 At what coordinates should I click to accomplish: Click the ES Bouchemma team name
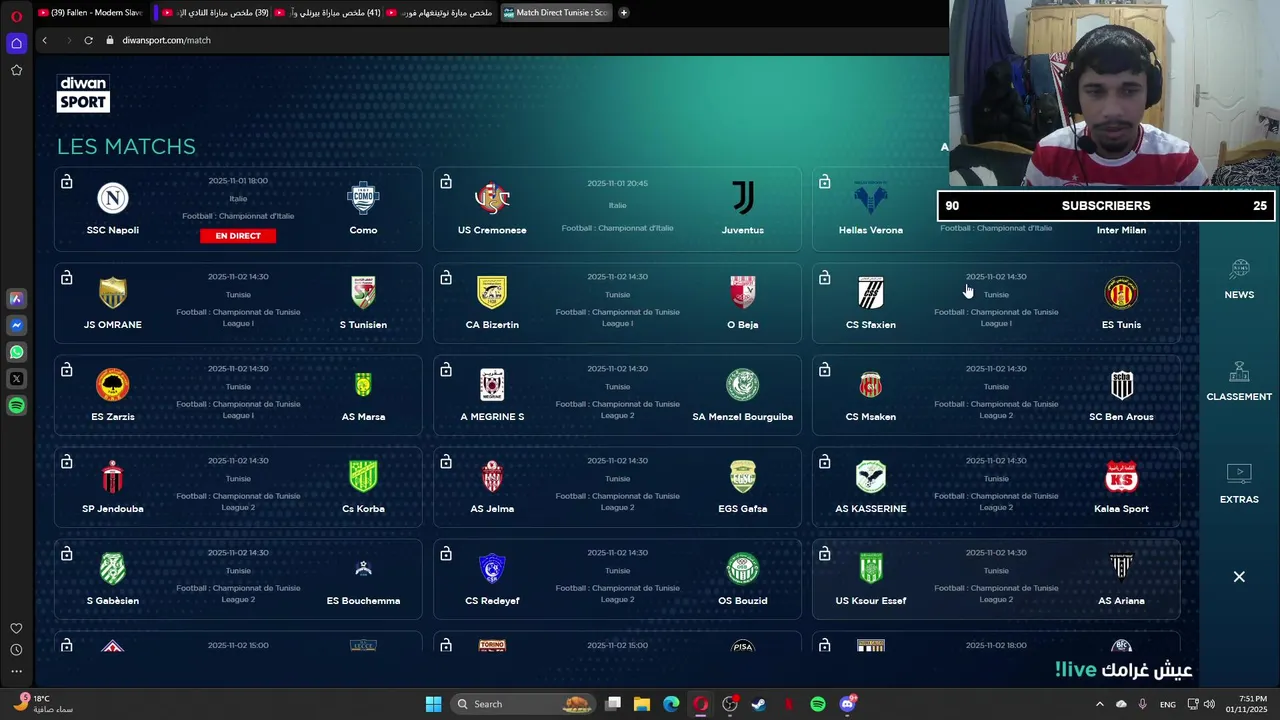[x=363, y=601]
